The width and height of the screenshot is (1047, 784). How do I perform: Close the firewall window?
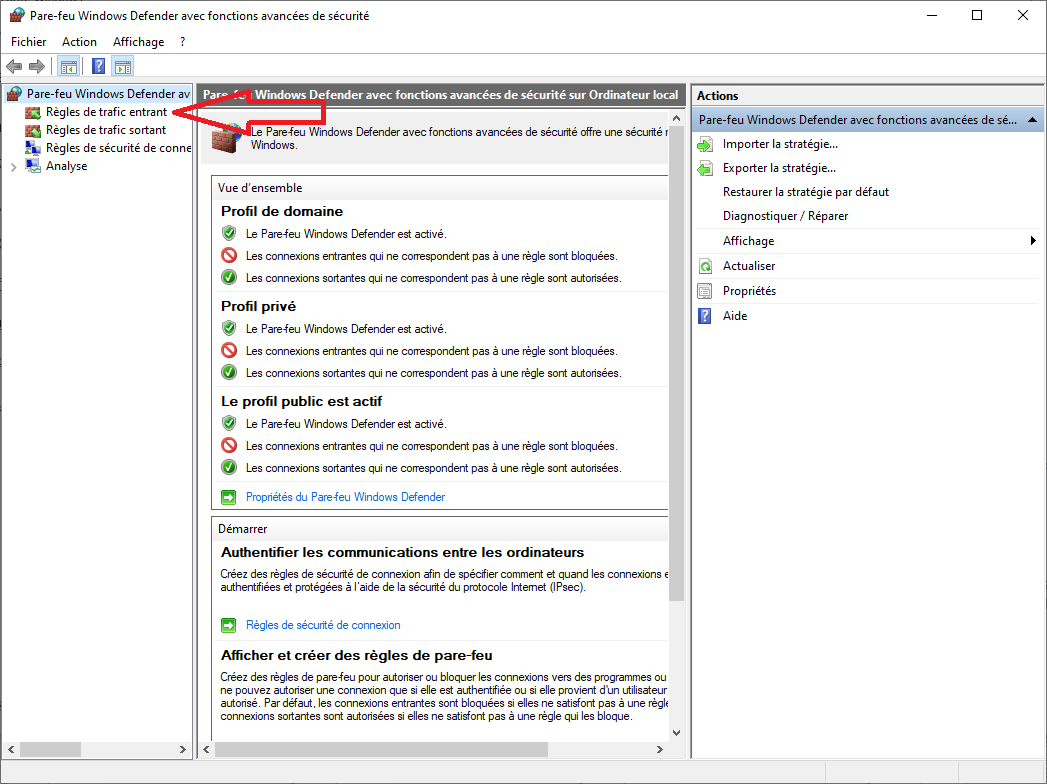pos(1022,15)
